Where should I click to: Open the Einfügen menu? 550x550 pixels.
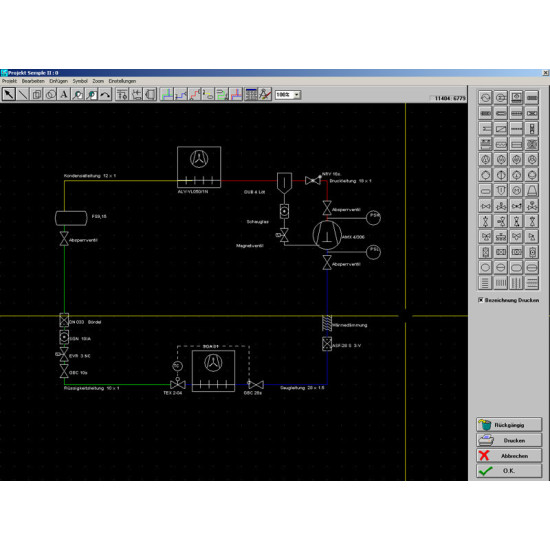[x=58, y=81]
